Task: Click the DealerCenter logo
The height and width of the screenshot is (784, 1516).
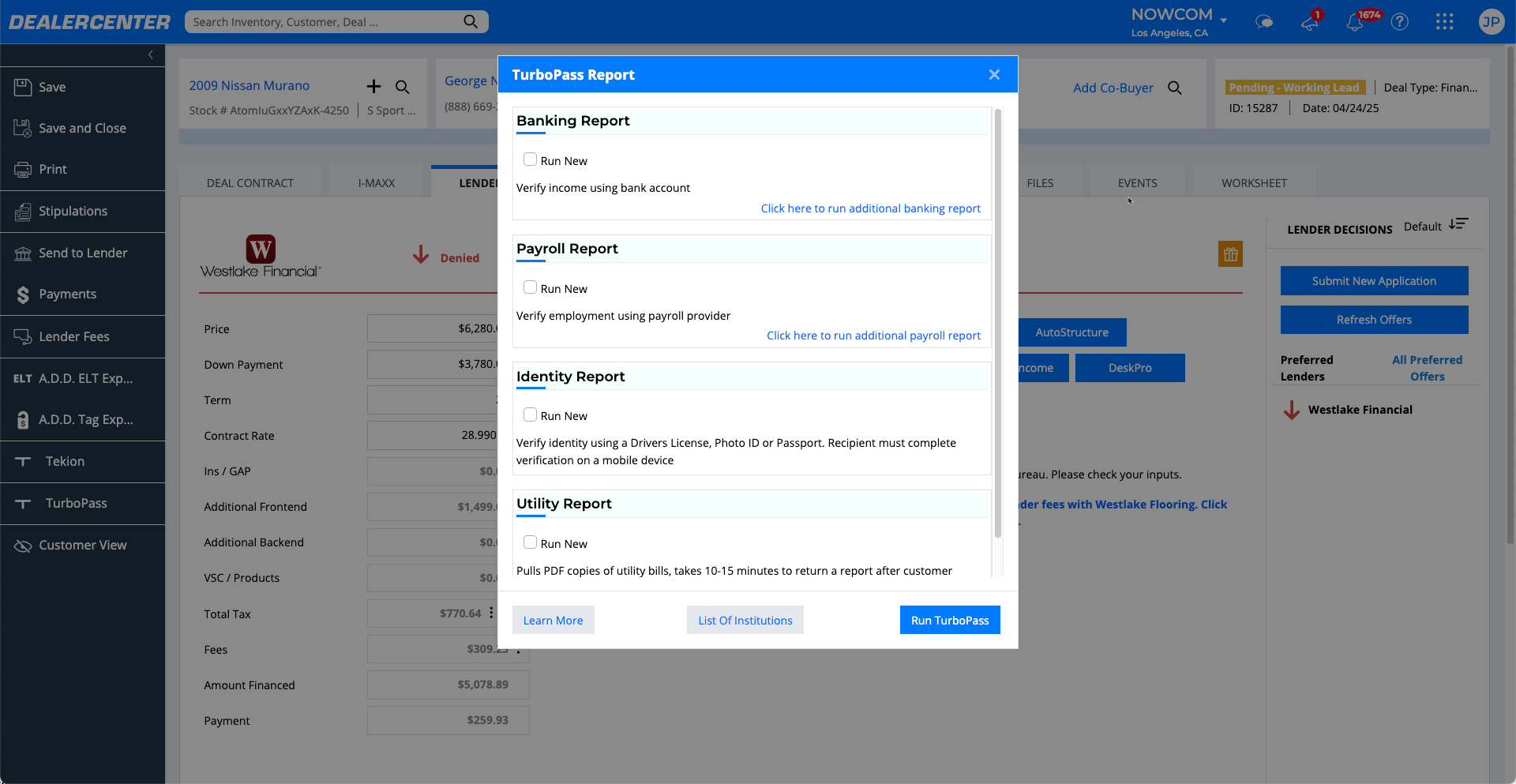Action: pyautogui.click(x=89, y=22)
